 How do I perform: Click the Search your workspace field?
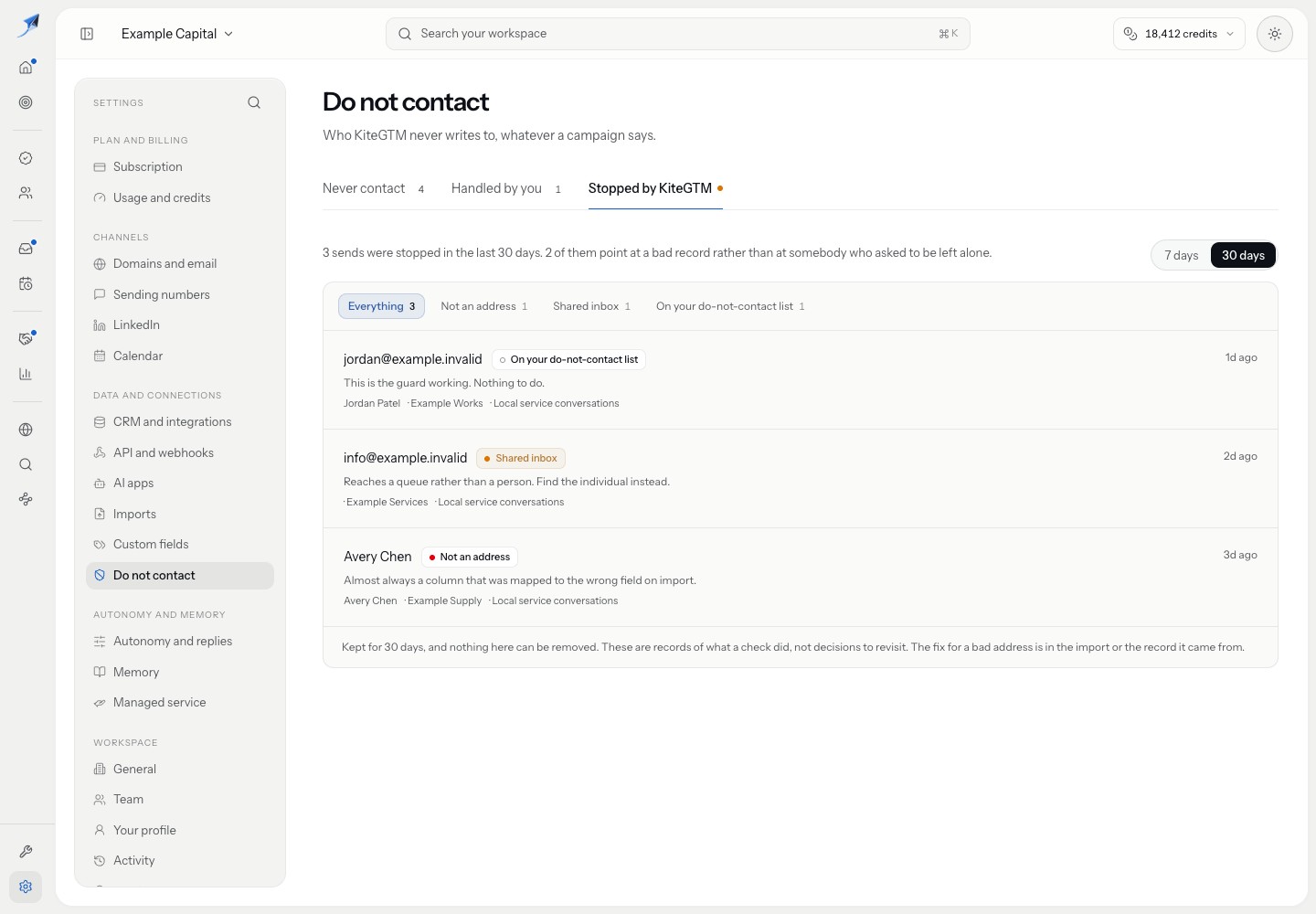678,34
